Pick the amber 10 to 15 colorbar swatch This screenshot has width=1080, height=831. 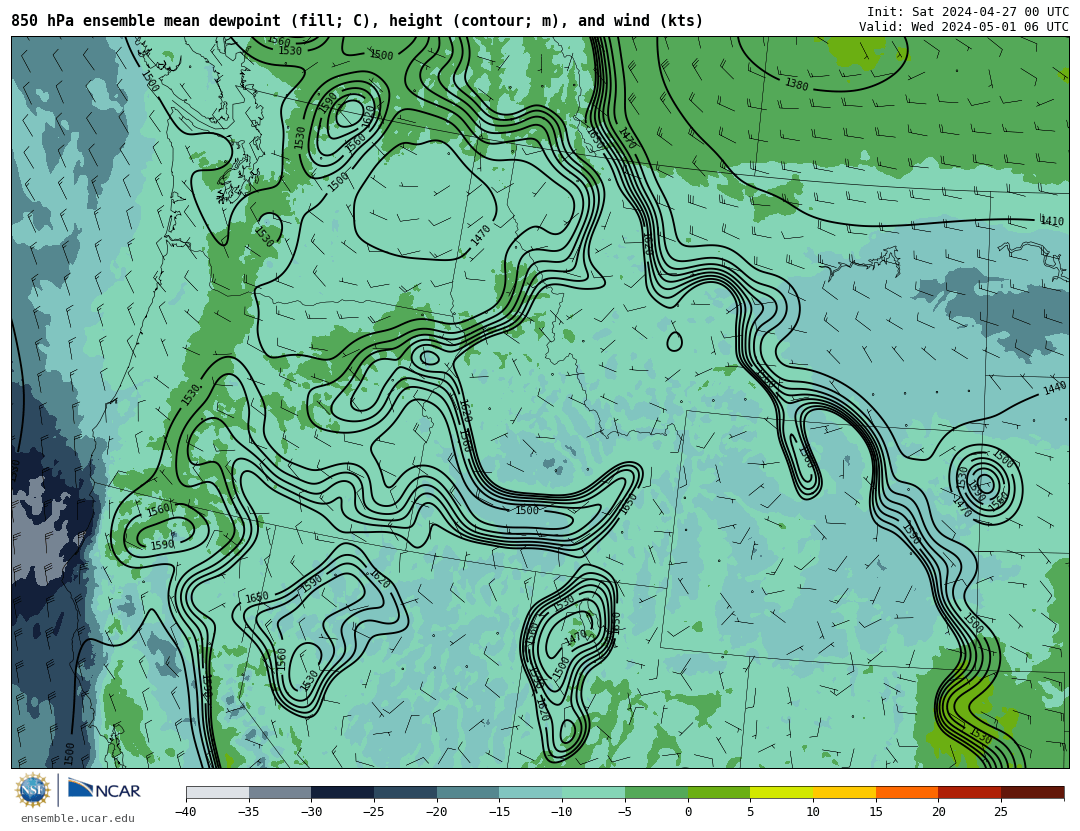[x=844, y=792]
